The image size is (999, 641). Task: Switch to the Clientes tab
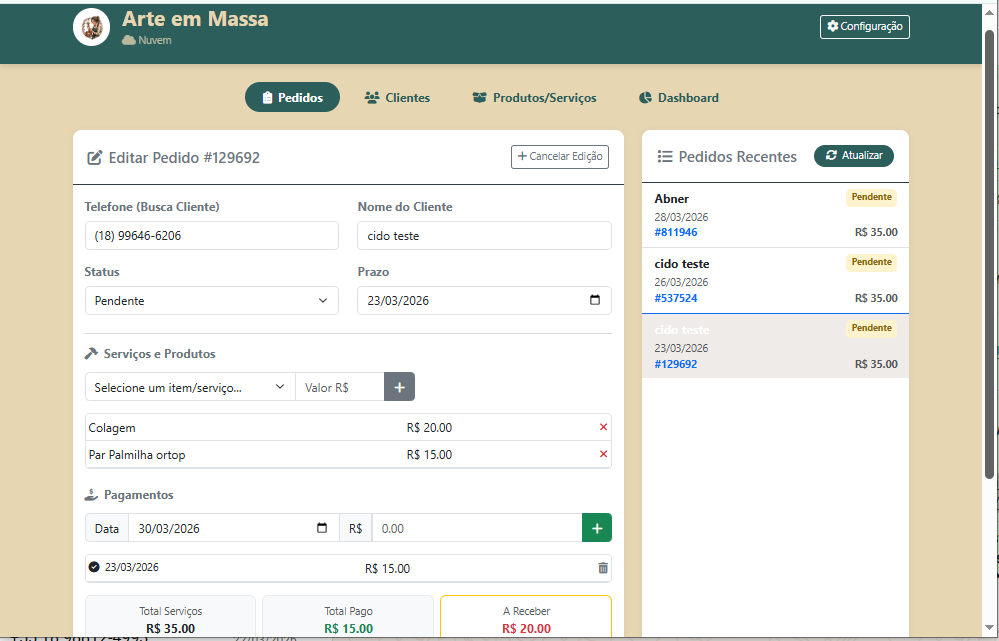click(x=397, y=98)
